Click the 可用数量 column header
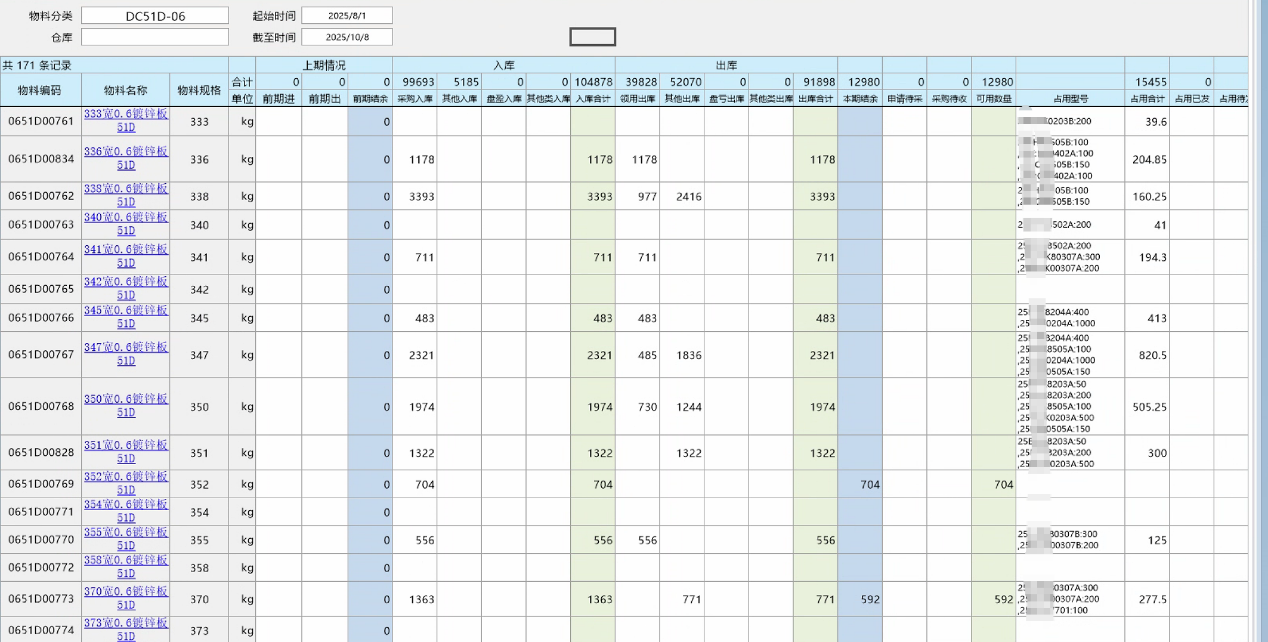Screen dimensions: 1268x642 [x=993, y=99]
